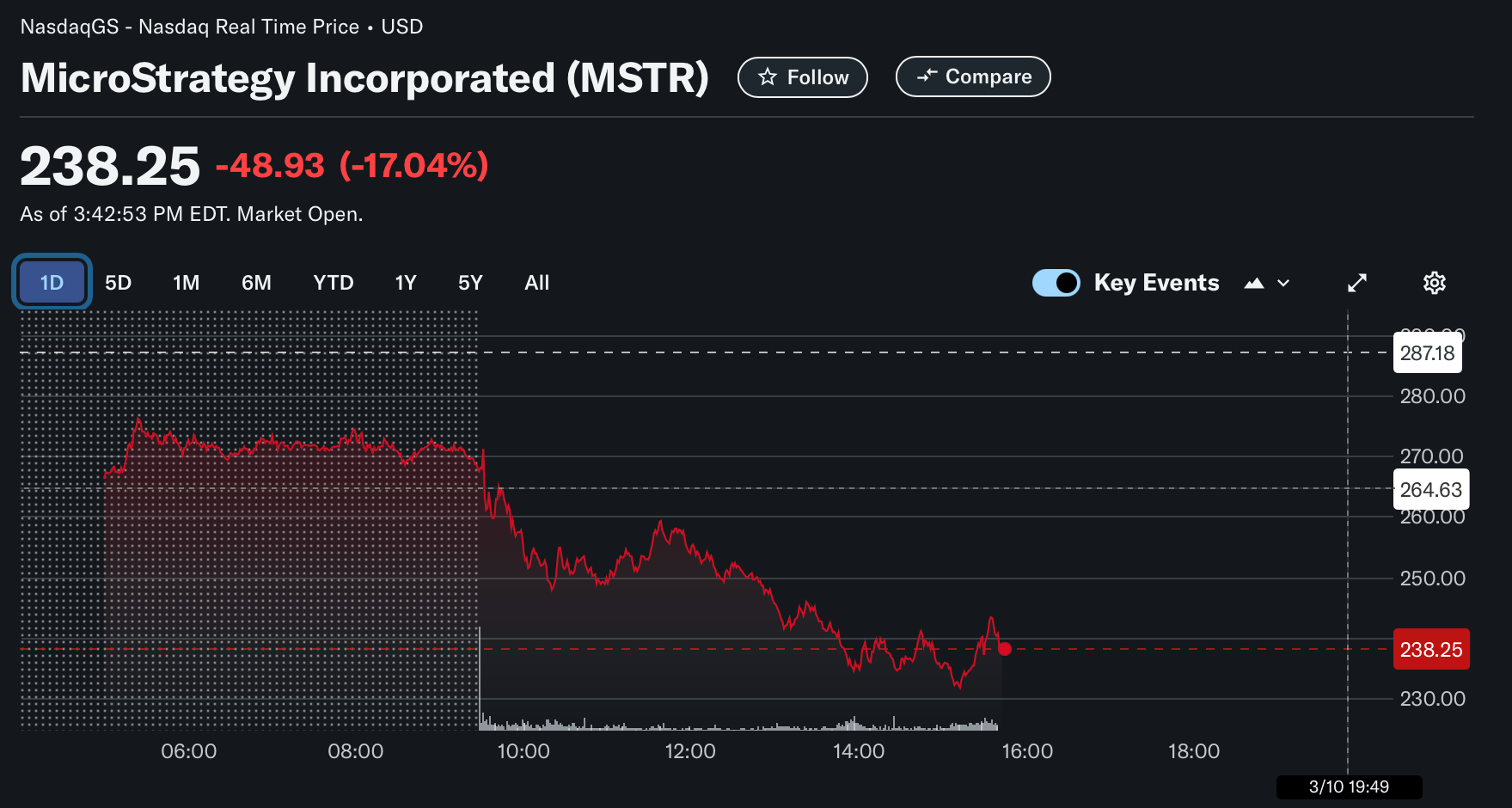1512x808 pixels.
Task: Click the 287.18 previous close label
Action: pyautogui.click(x=1427, y=353)
